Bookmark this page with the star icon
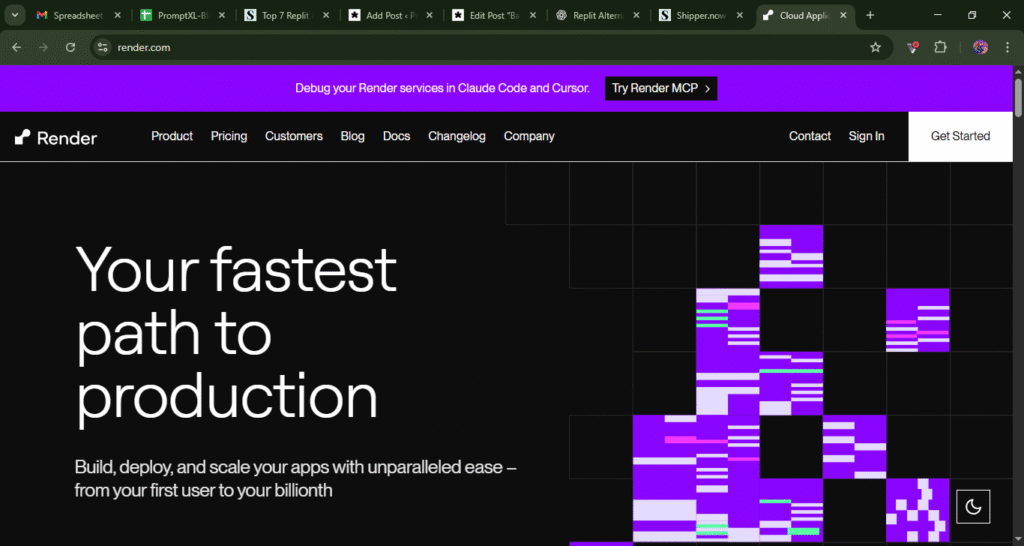Image resolution: width=1024 pixels, height=546 pixels. (876, 47)
